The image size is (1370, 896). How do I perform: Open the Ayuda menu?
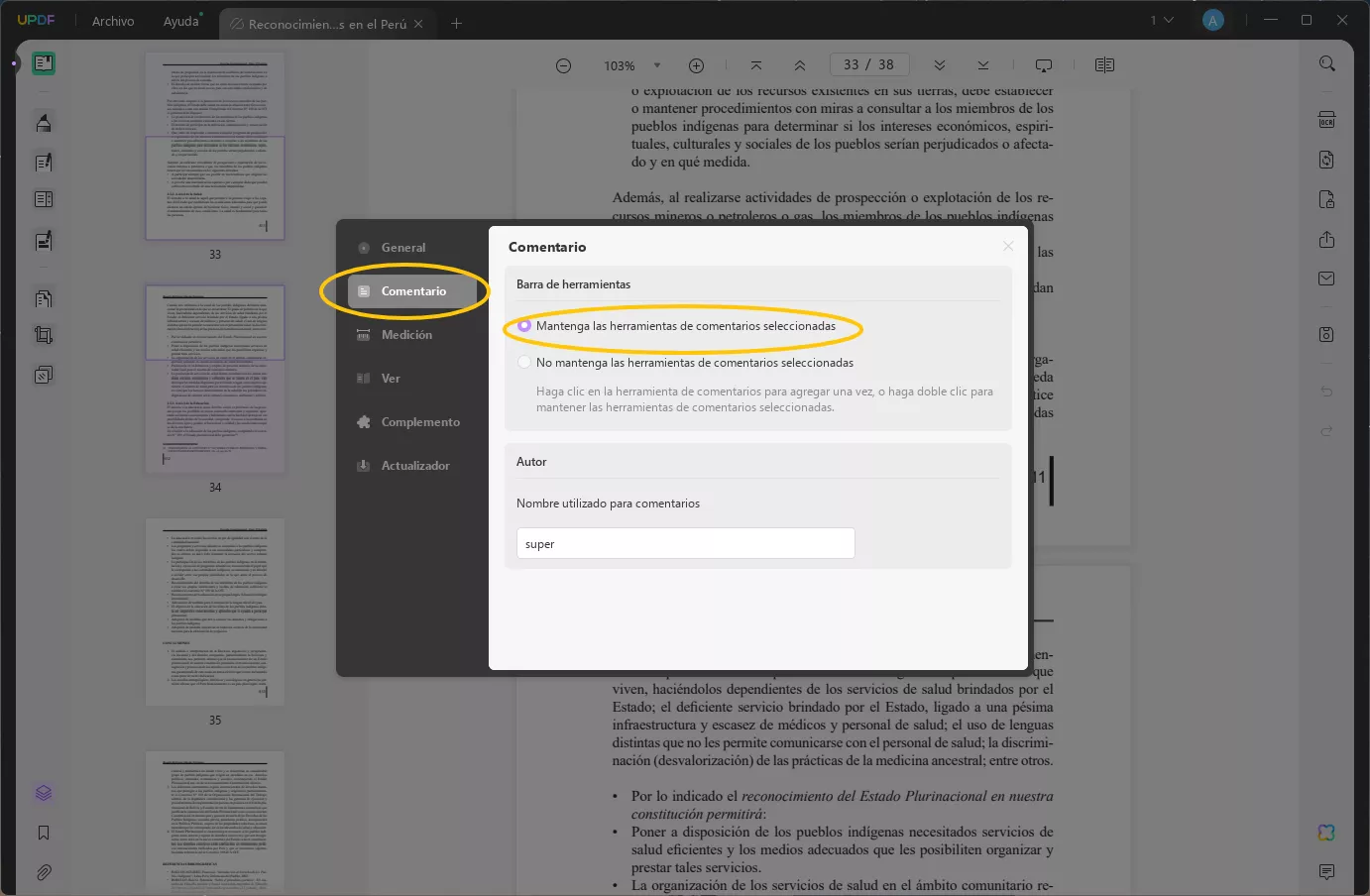(x=181, y=21)
